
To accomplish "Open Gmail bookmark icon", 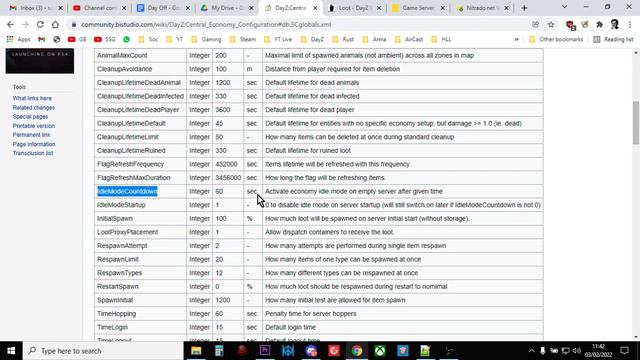I will pos(42,40).
